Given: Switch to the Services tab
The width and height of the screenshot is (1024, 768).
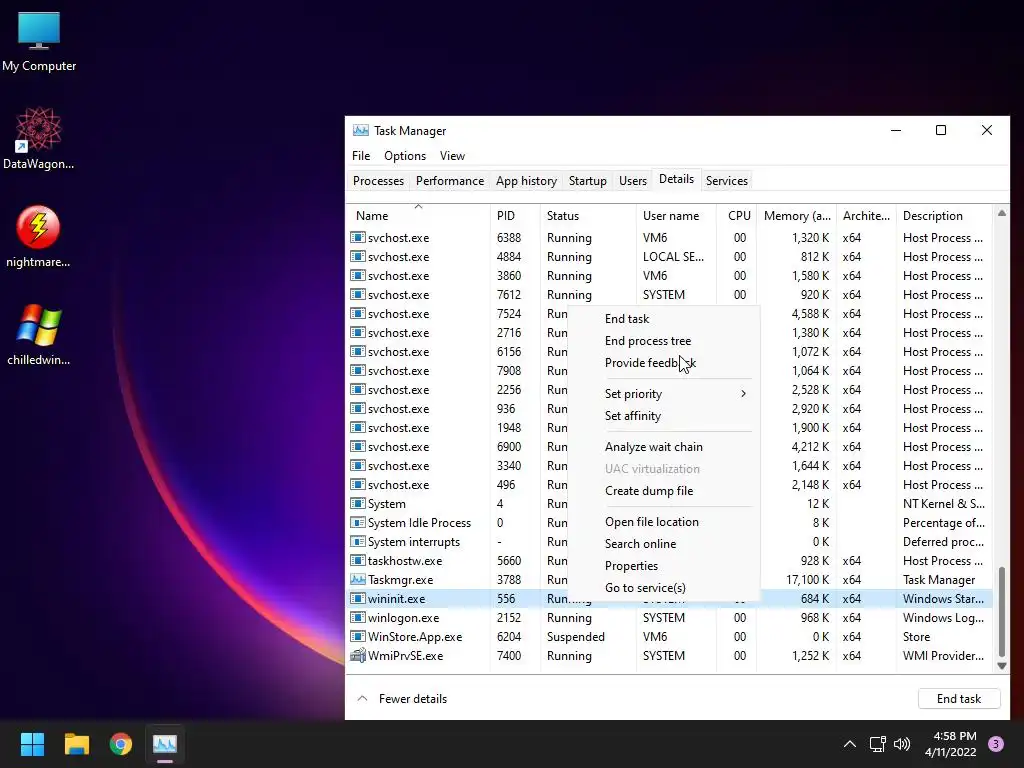Looking at the screenshot, I should tap(726, 181).
